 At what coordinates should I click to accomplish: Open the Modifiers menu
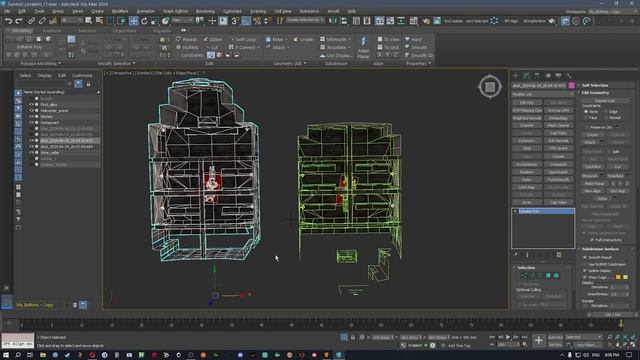120,11
